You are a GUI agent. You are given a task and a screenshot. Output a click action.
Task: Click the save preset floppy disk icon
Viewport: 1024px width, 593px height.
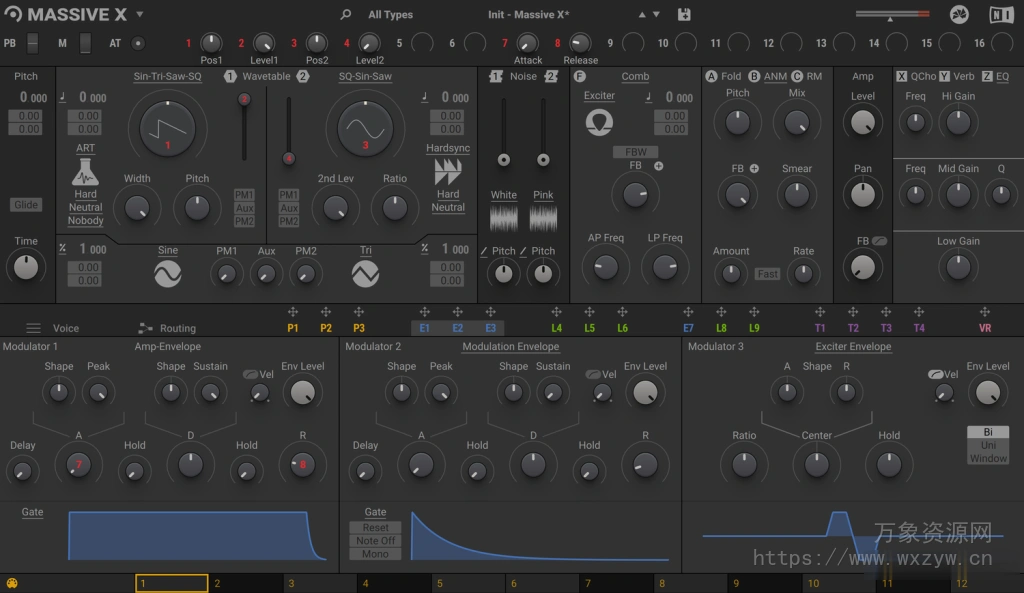click(x=683, y=14)
